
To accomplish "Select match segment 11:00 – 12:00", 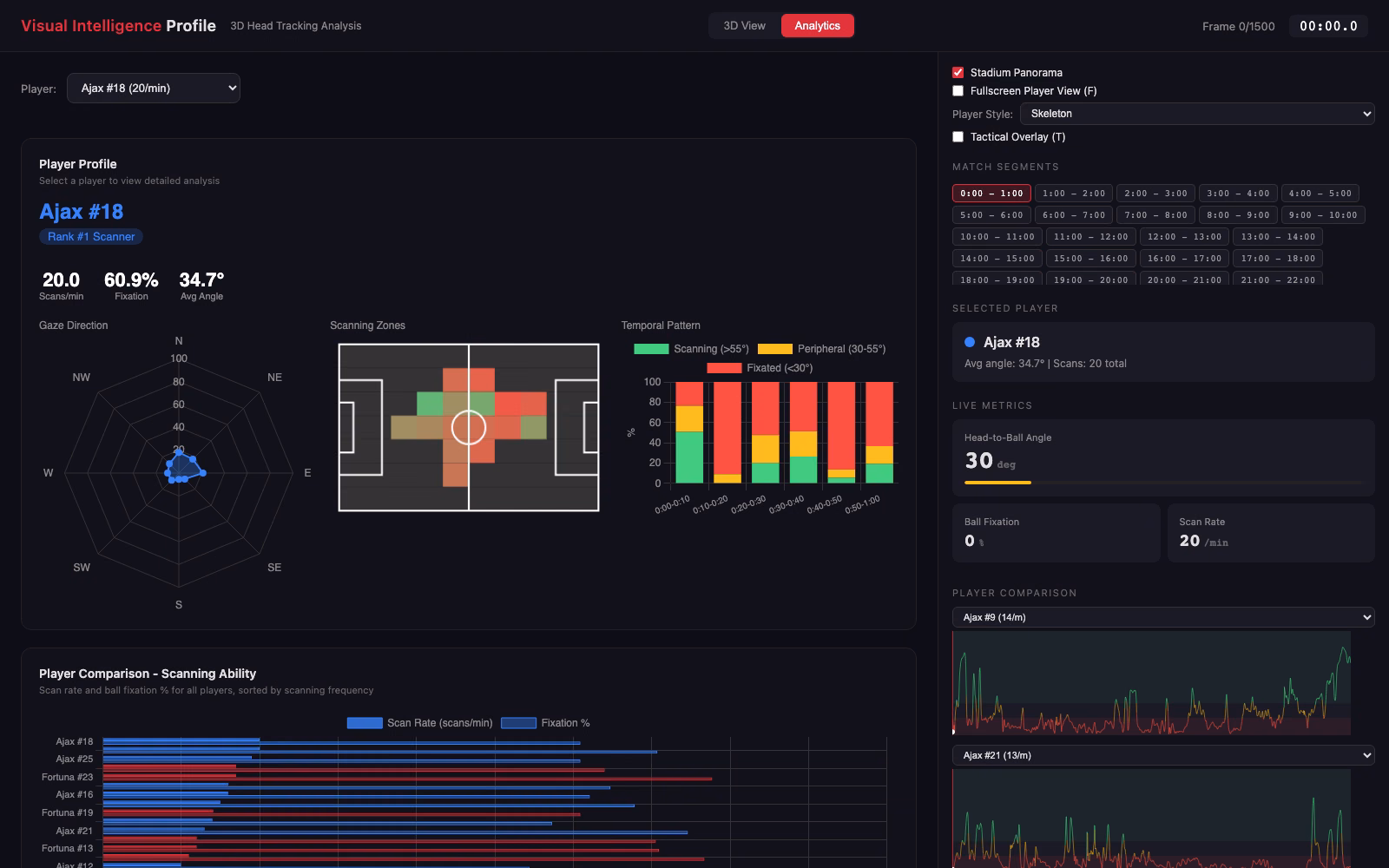I will pyautogui.click(x=1090, y=237).
